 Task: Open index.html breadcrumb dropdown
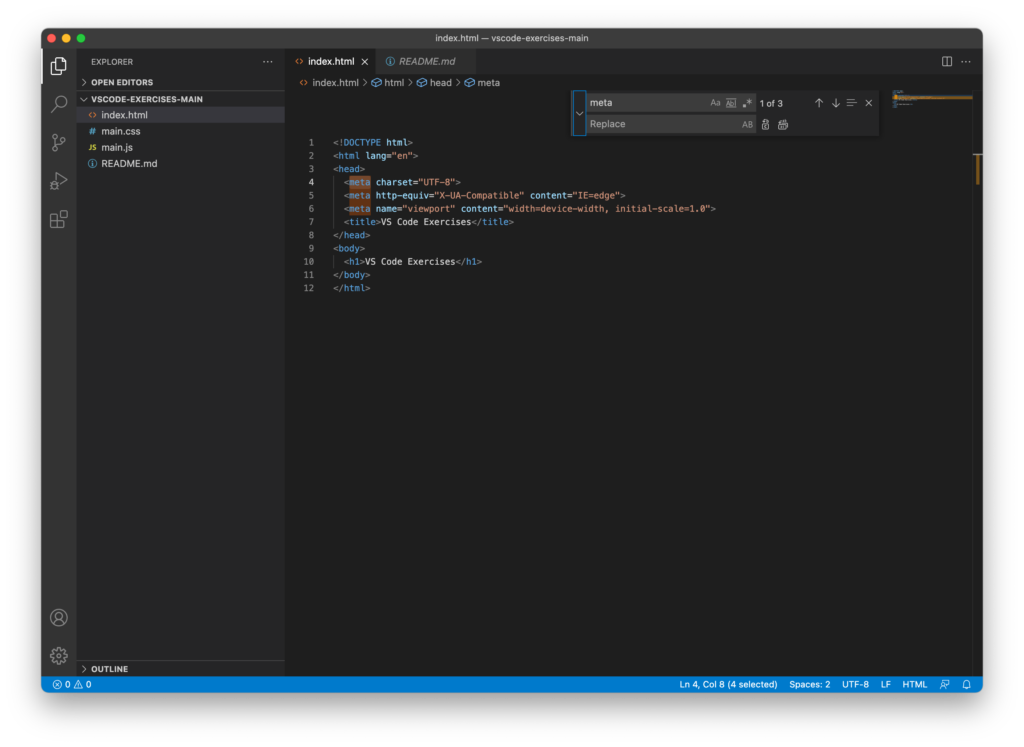click(x=329, y=83)
